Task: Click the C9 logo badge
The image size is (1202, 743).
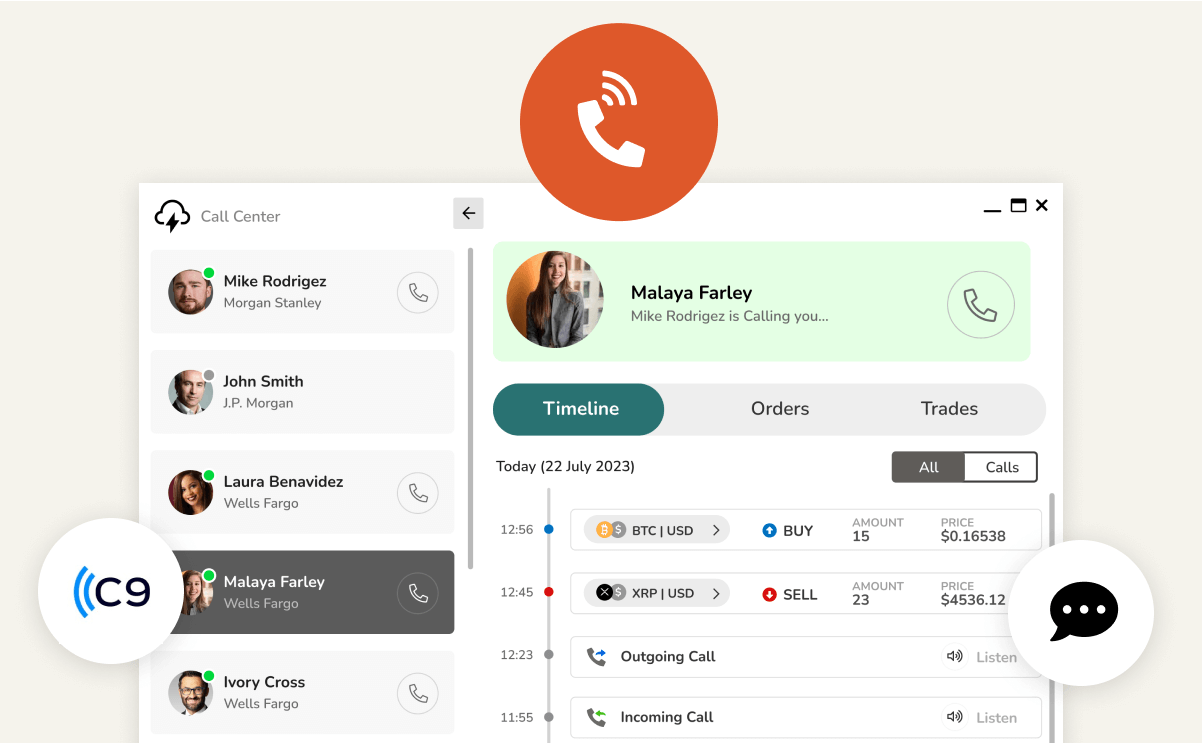Action: point(111,591)
